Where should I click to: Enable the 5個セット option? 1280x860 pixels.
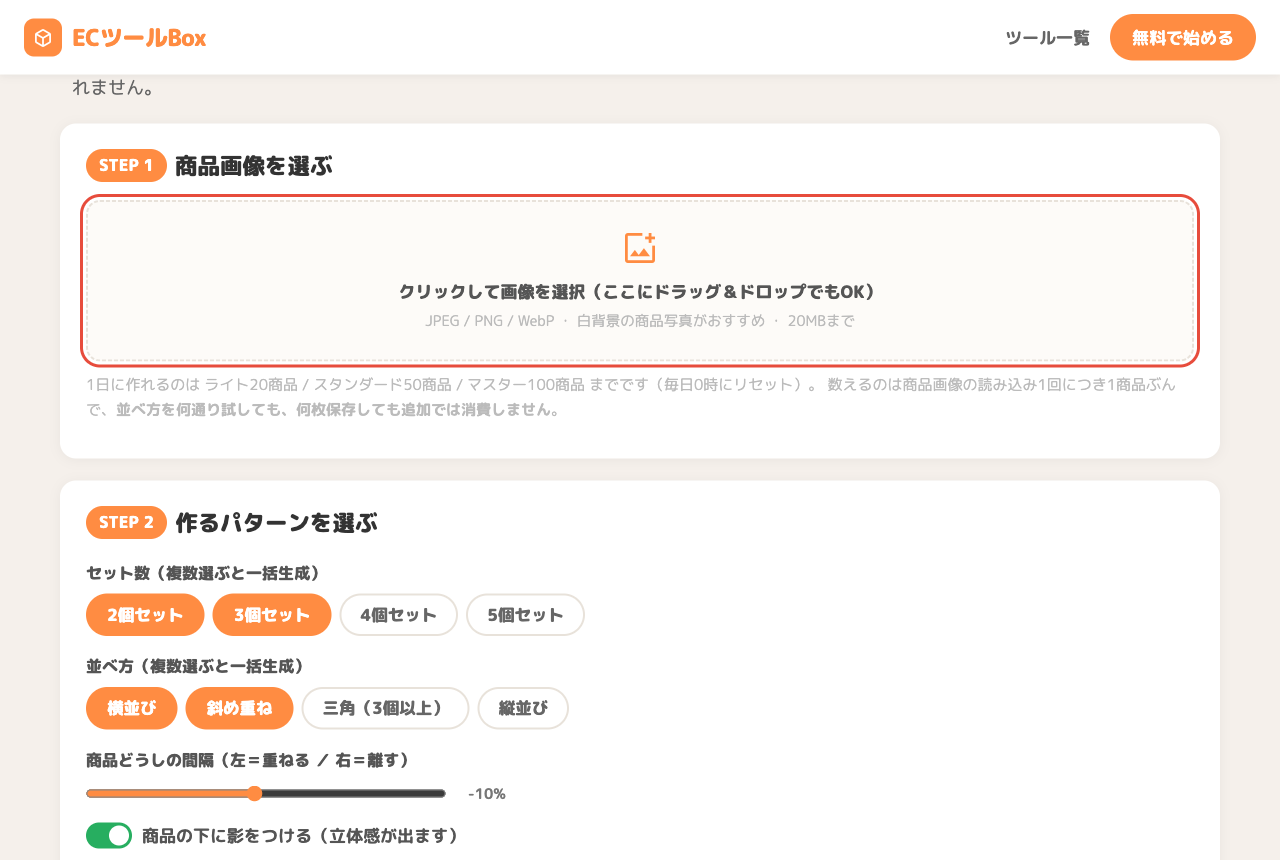click(525, 615)
